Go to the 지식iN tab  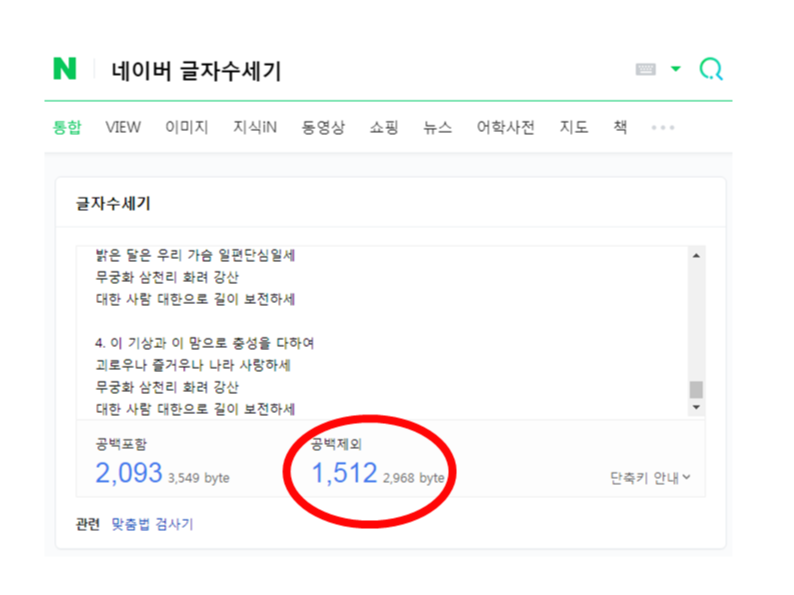255,127
